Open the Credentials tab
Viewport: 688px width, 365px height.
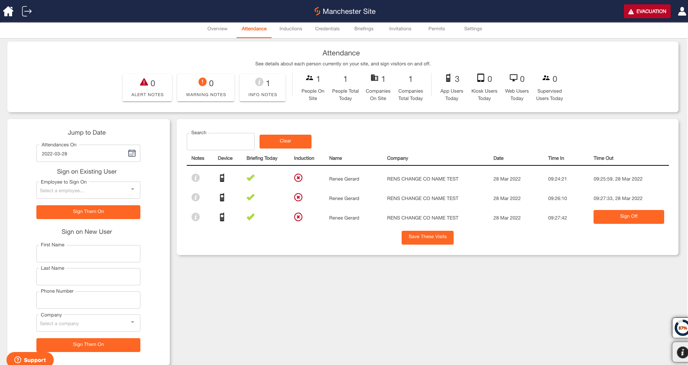[x=327, y=29]
